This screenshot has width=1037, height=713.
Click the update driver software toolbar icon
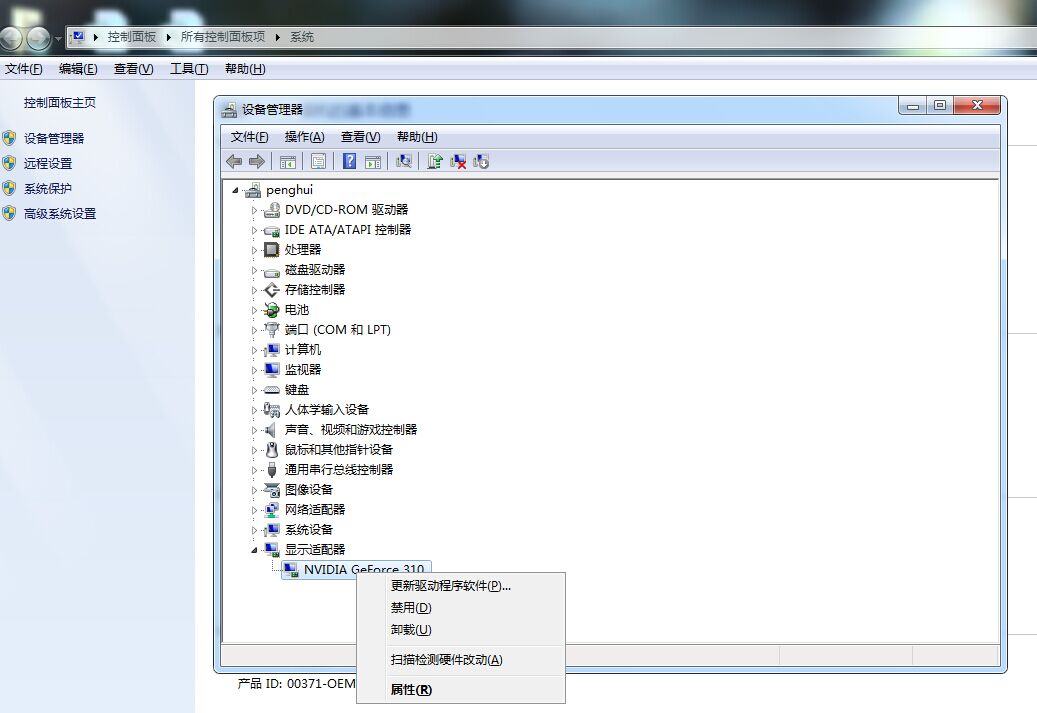[435, 161]
